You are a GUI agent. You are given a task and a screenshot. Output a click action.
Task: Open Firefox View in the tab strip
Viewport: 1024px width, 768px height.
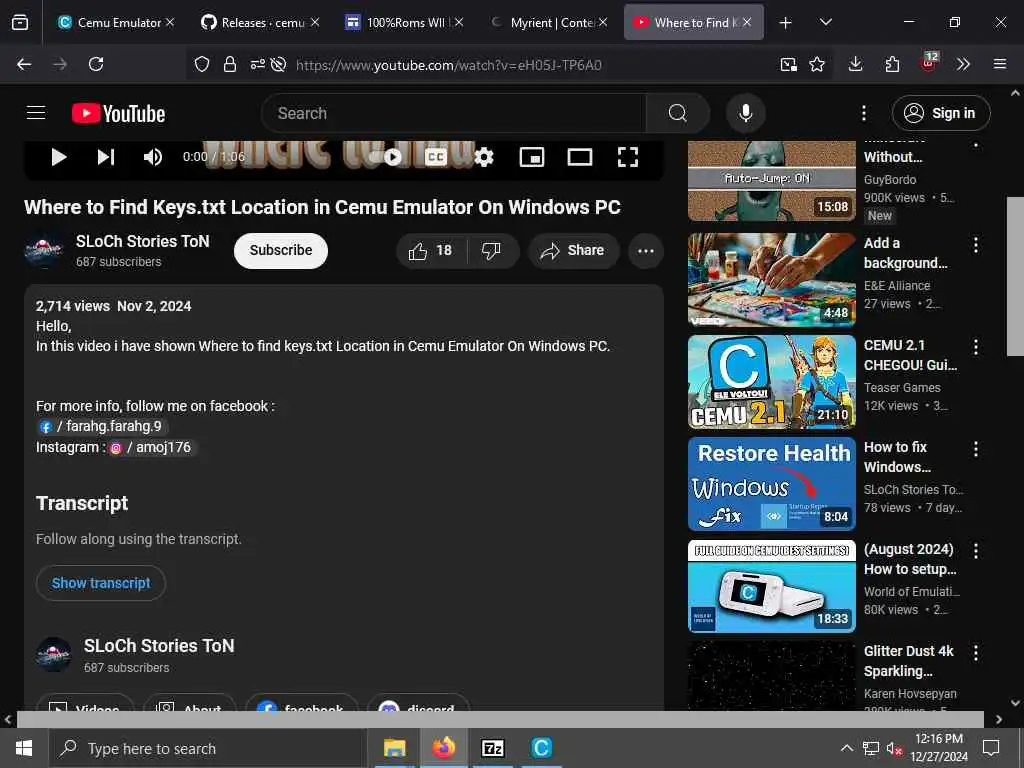coord(20,22)
